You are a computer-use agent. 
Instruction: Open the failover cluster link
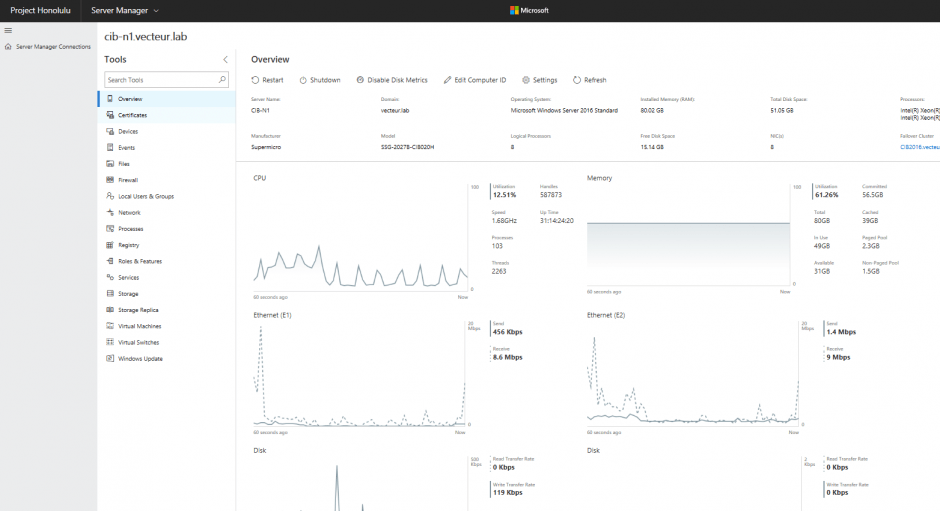click(919, 147)
